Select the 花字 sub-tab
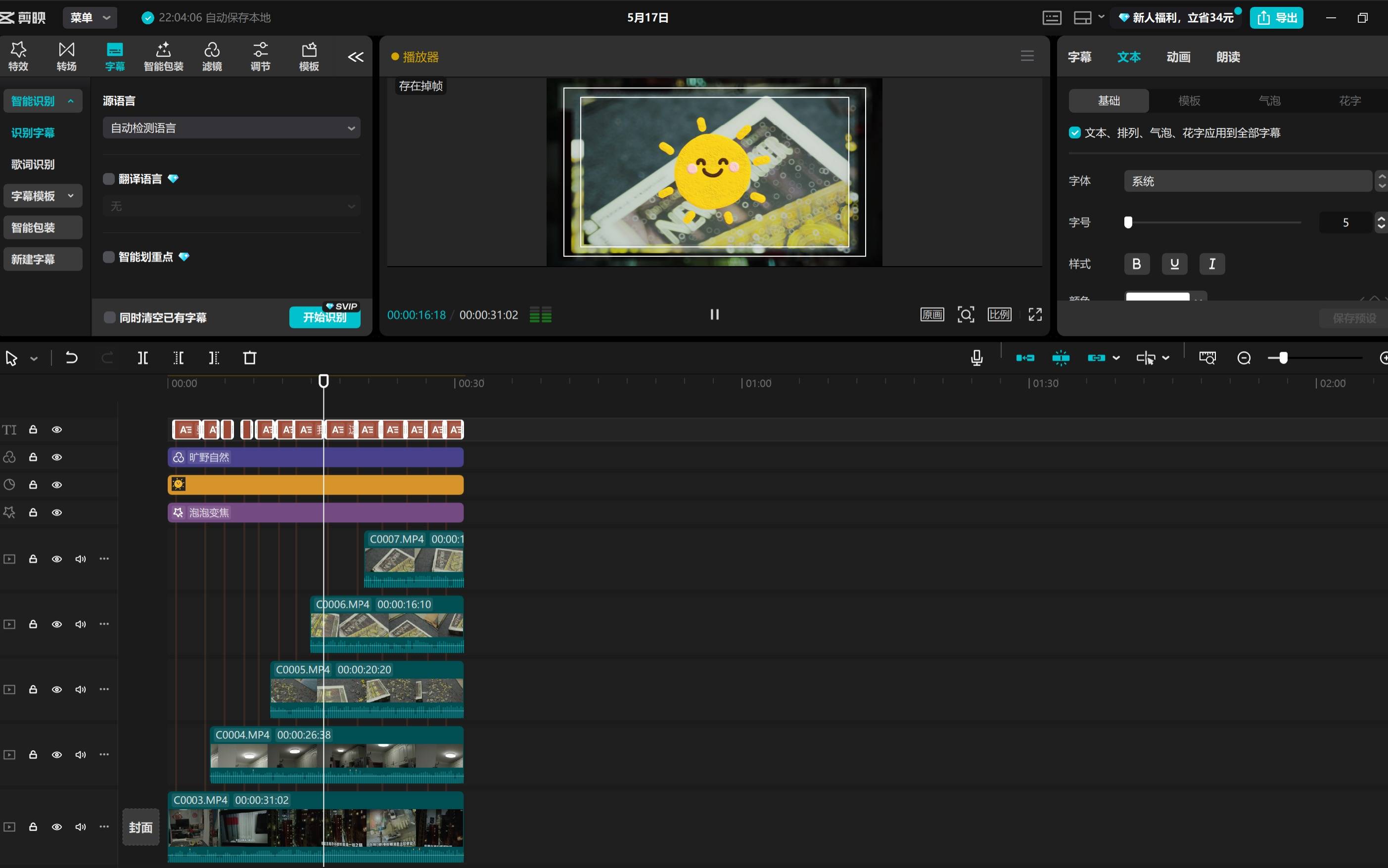Image resolution: width=1388 pixels, height=868 pixels. (1349, 101)
